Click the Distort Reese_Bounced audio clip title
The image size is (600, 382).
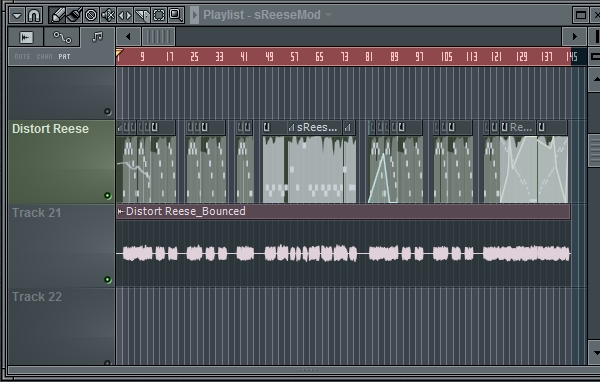(186, 211)
